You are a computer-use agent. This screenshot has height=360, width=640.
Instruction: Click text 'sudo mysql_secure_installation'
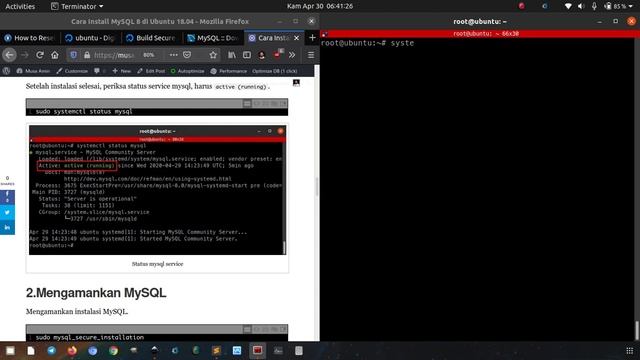[x=90, y=338]
